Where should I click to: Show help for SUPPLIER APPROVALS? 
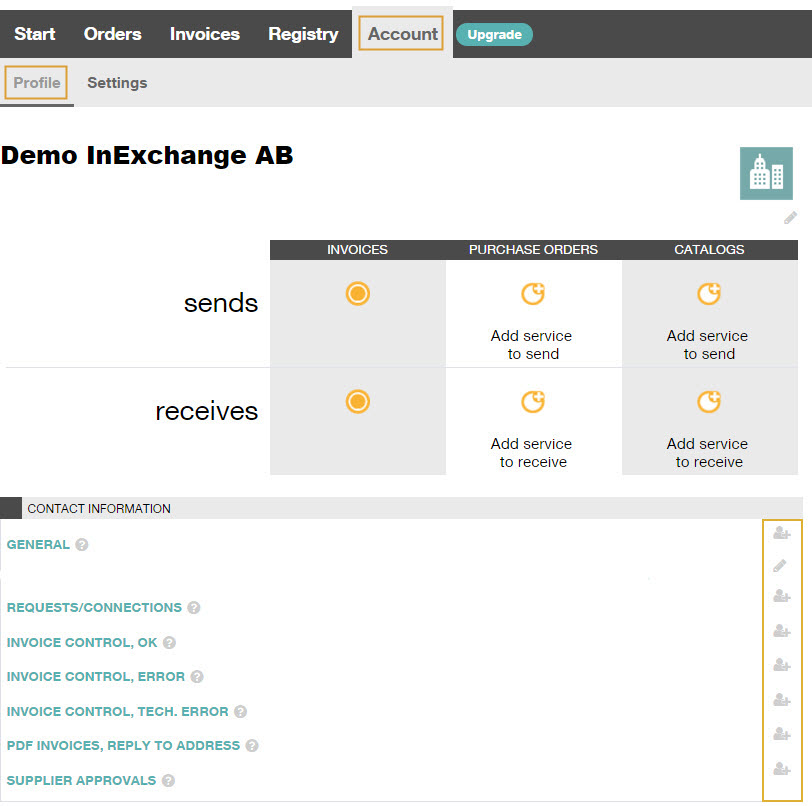click(x=168, y=781)
